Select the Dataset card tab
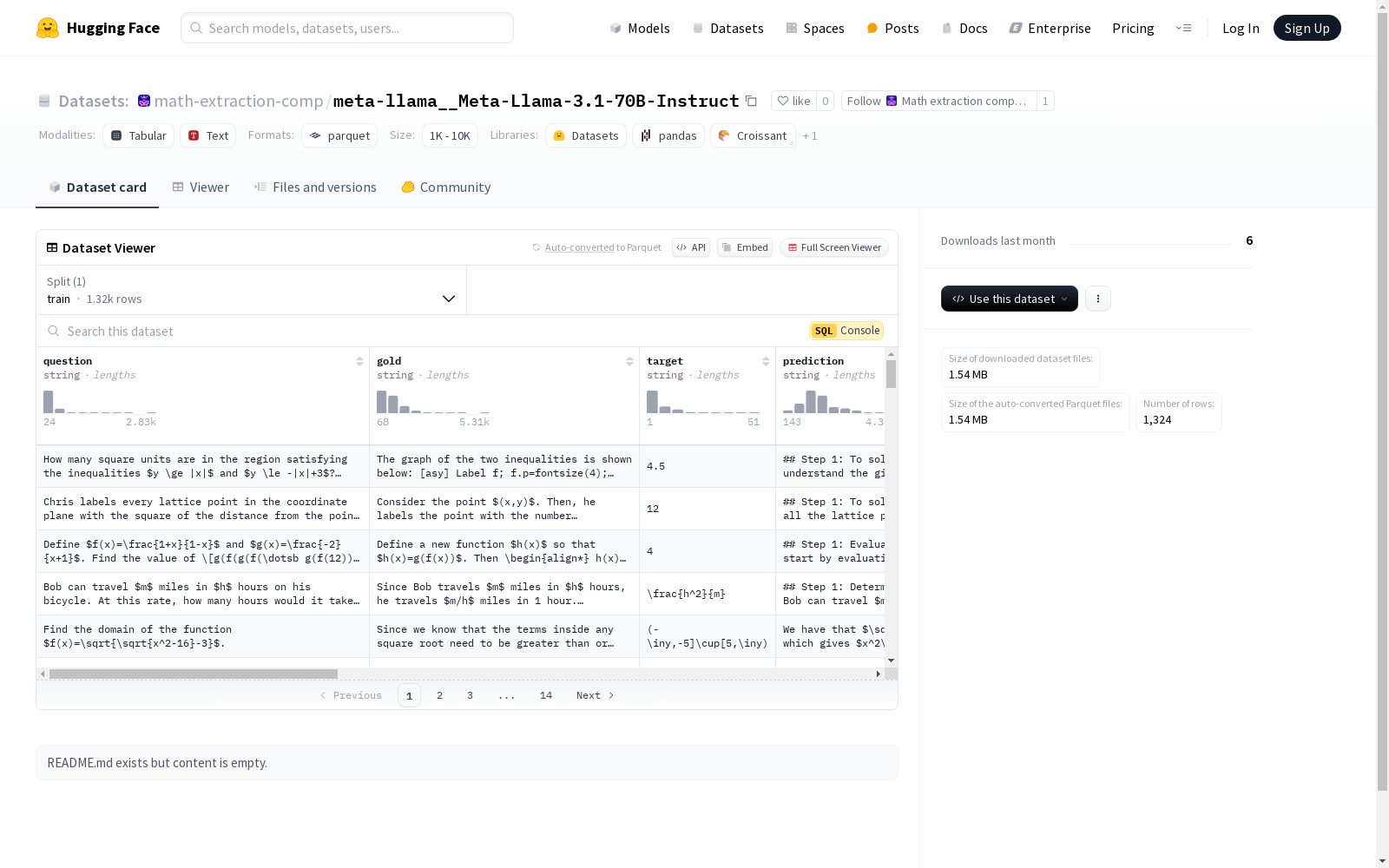Viewport: 1389px width, 868px height. coord(97,187)
